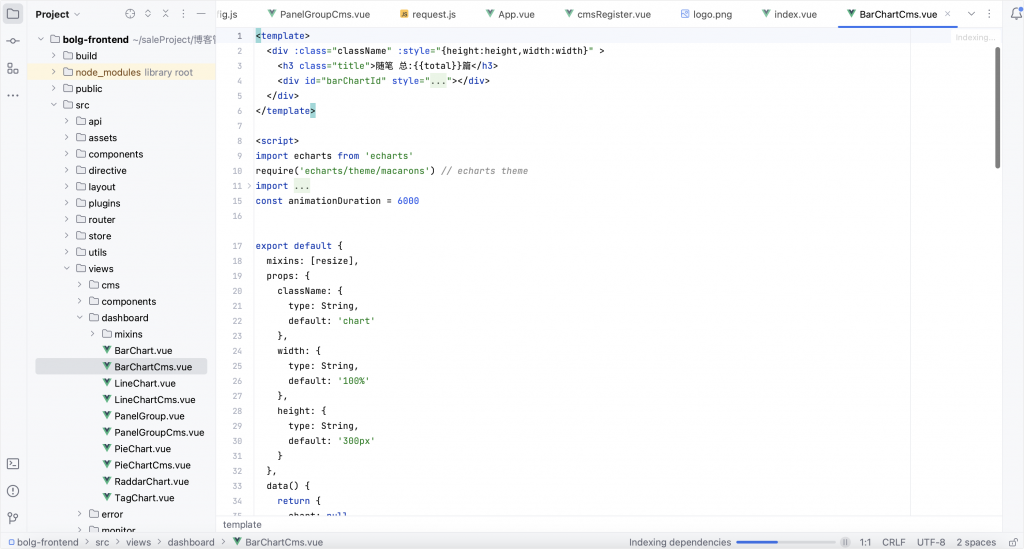Open the Problems tool window
This screenshot has height=549, width=1024.
click(x=13, y=491)
